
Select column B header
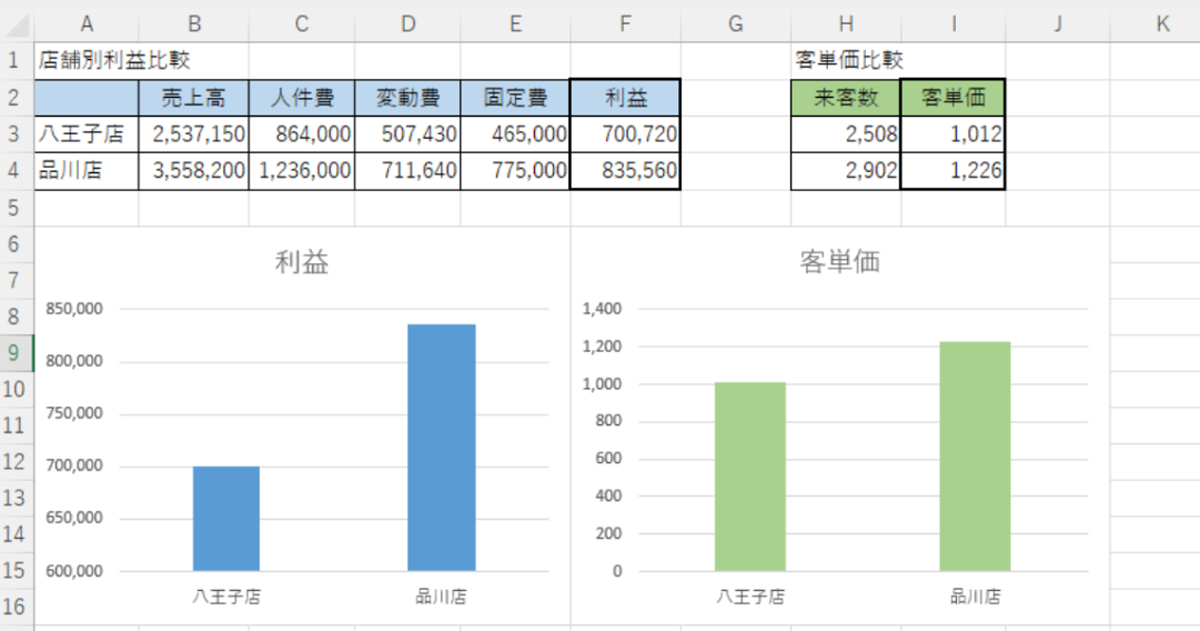tap(194, 23)
